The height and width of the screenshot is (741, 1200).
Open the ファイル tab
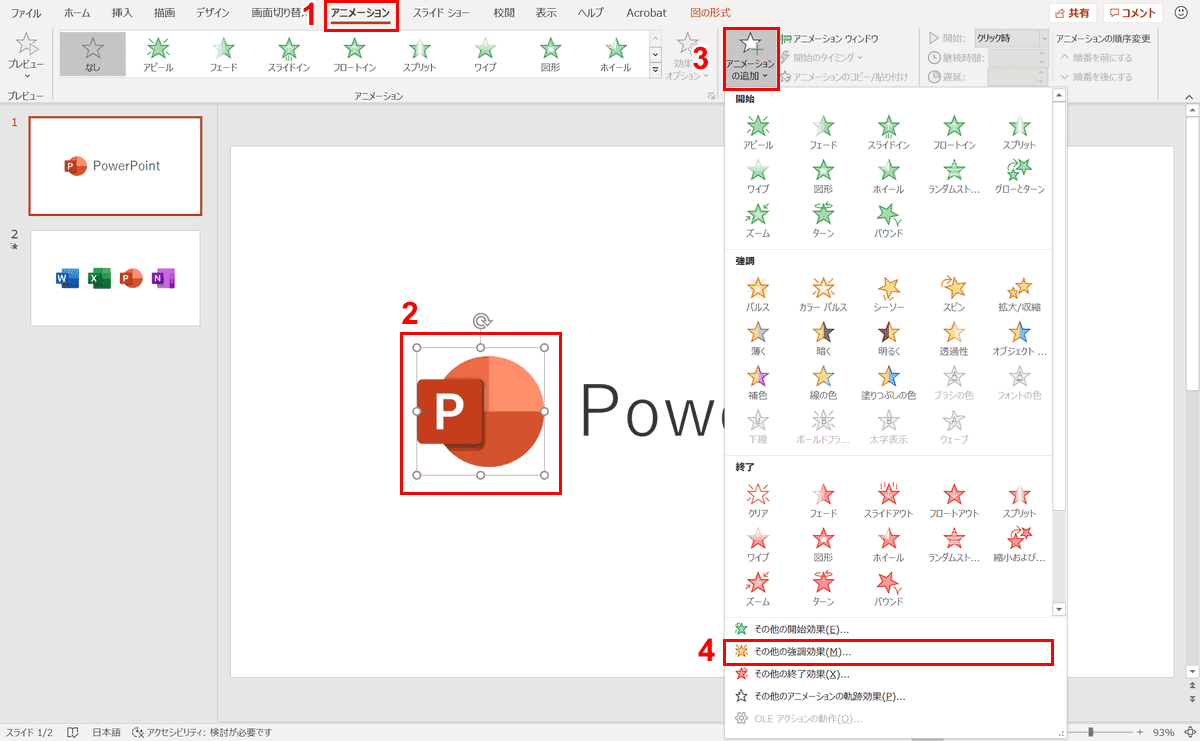coord(26,14)
